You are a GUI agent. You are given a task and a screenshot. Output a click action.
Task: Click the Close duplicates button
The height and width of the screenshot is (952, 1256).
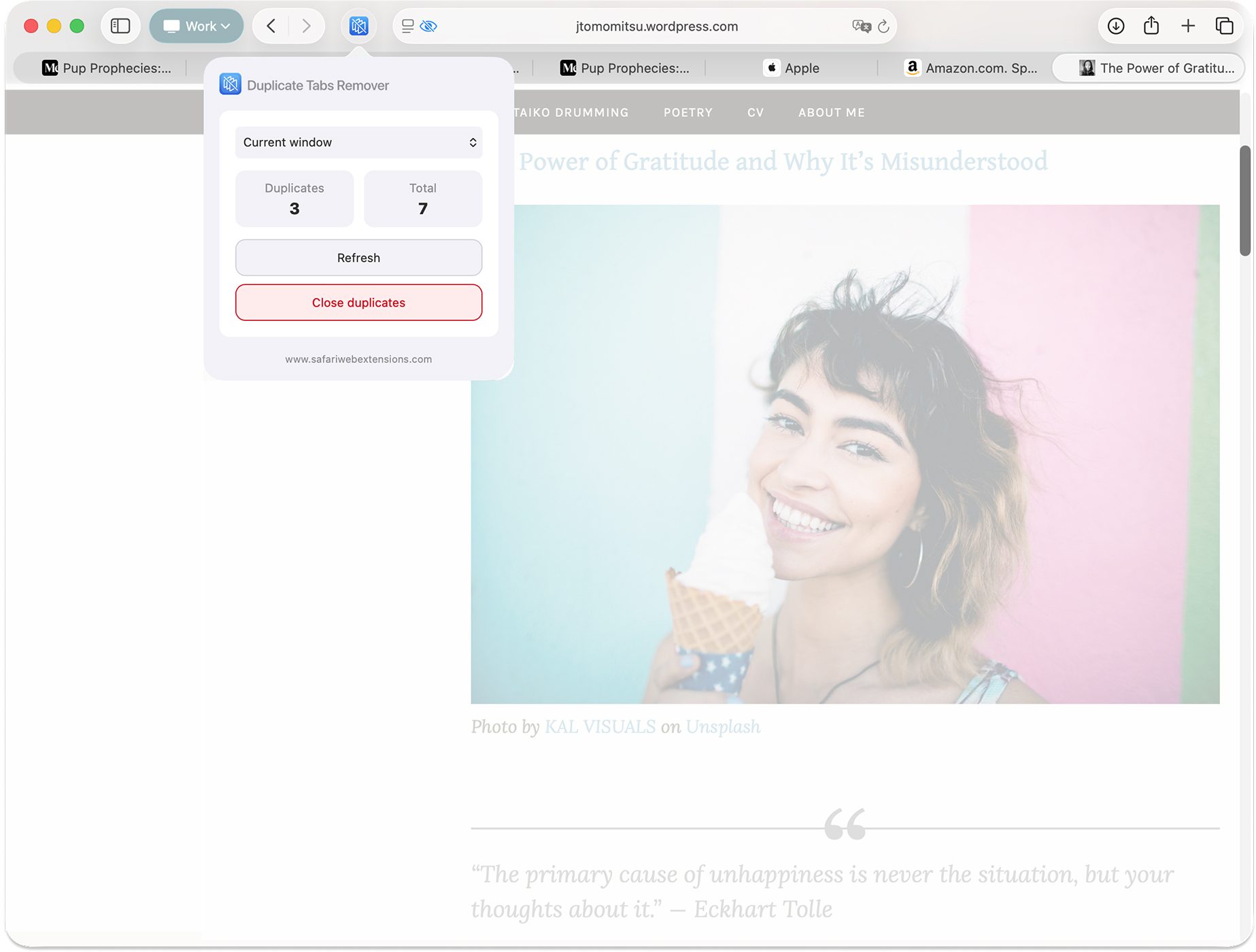[x=358, y=303]
